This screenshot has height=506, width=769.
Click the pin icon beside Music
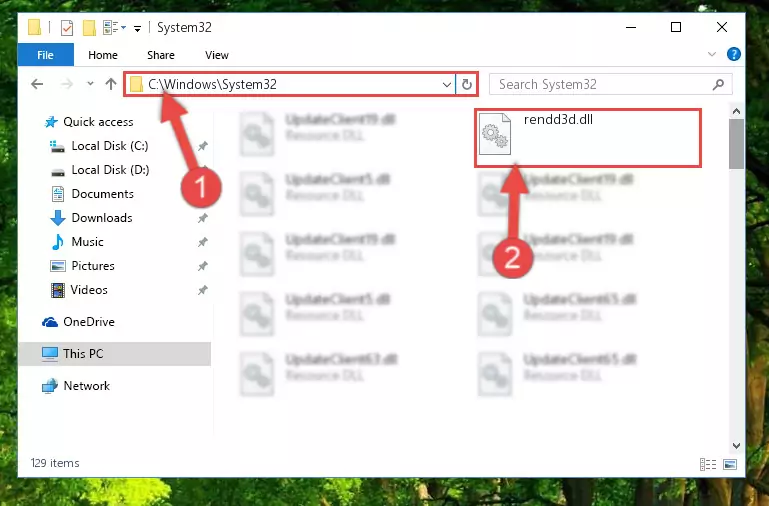[202, 242]
